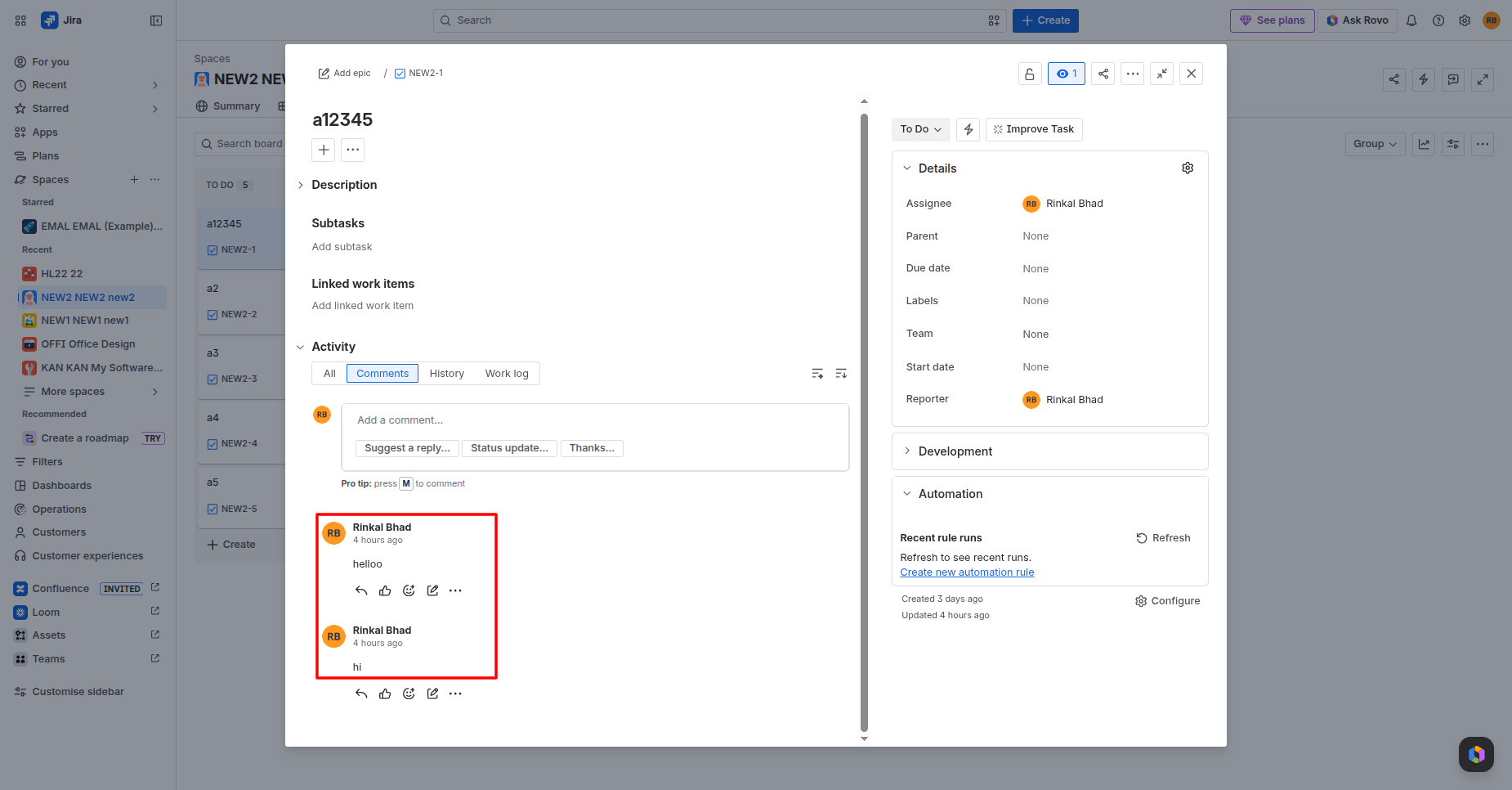Click the Status update suggestion button
This screenshot has width=1512, height=790.
coord(510,448)
